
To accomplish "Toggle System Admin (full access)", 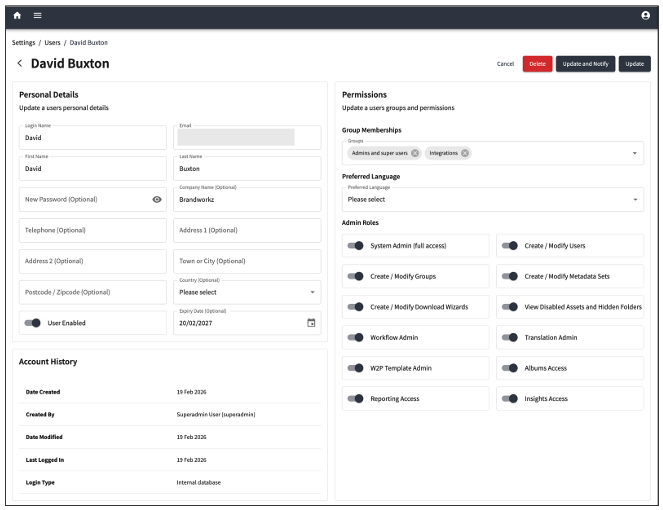I will click(356, 246).
